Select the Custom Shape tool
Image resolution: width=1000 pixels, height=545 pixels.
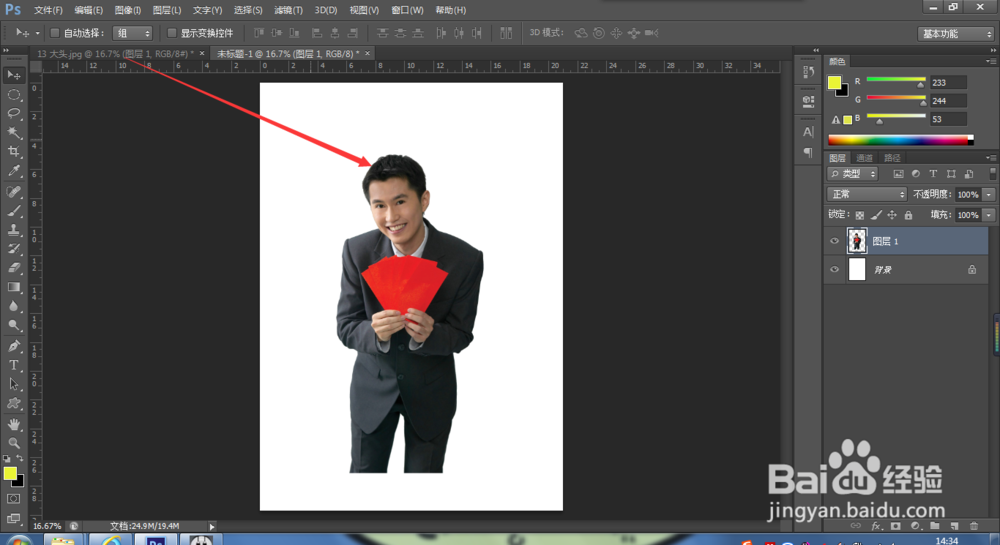click(x=13, y=403)
